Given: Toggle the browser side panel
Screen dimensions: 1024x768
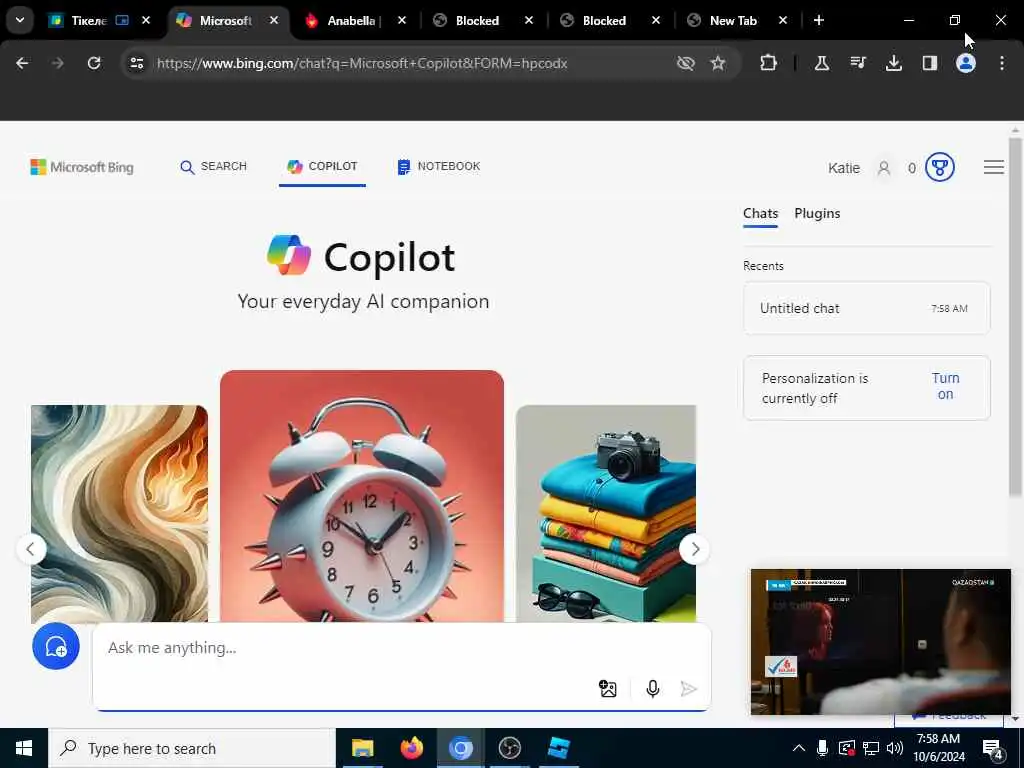Looking at the screenshot, I should pyautogui.click(x=930, y=63).
